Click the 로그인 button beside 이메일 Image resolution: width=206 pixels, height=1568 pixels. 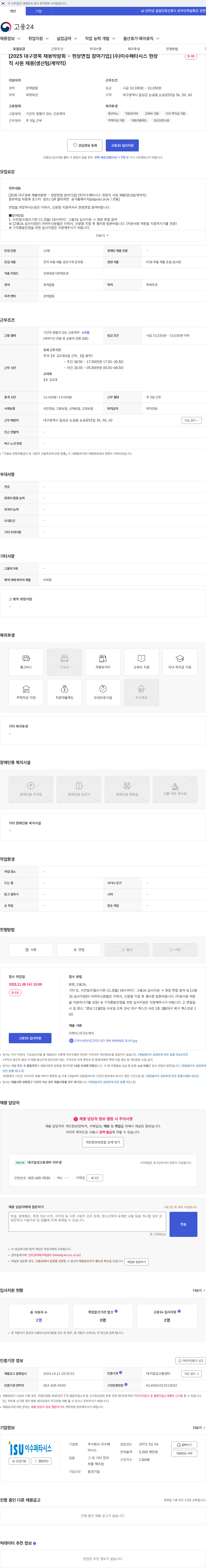pos(94,1178)
